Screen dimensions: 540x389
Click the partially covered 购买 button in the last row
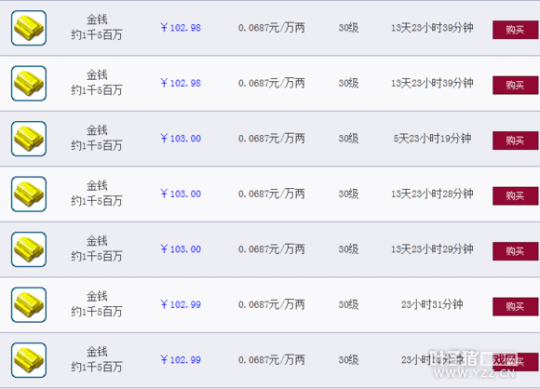(x=515, y=362)
